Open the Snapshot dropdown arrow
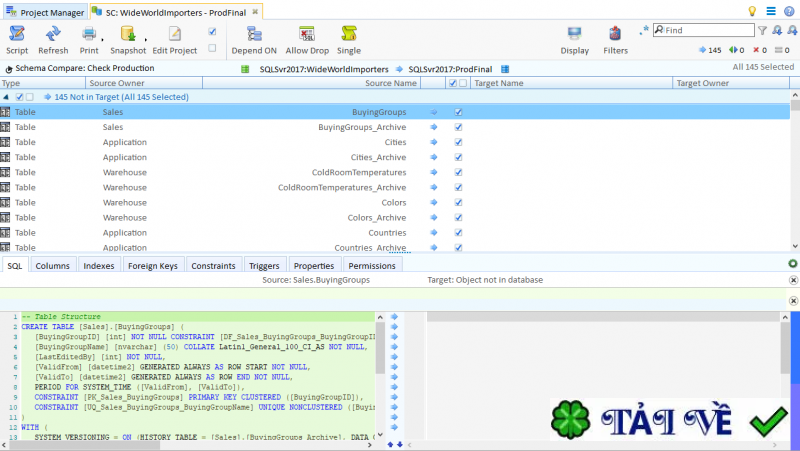This screenshot has height=451, width=800. coord(147,38)
